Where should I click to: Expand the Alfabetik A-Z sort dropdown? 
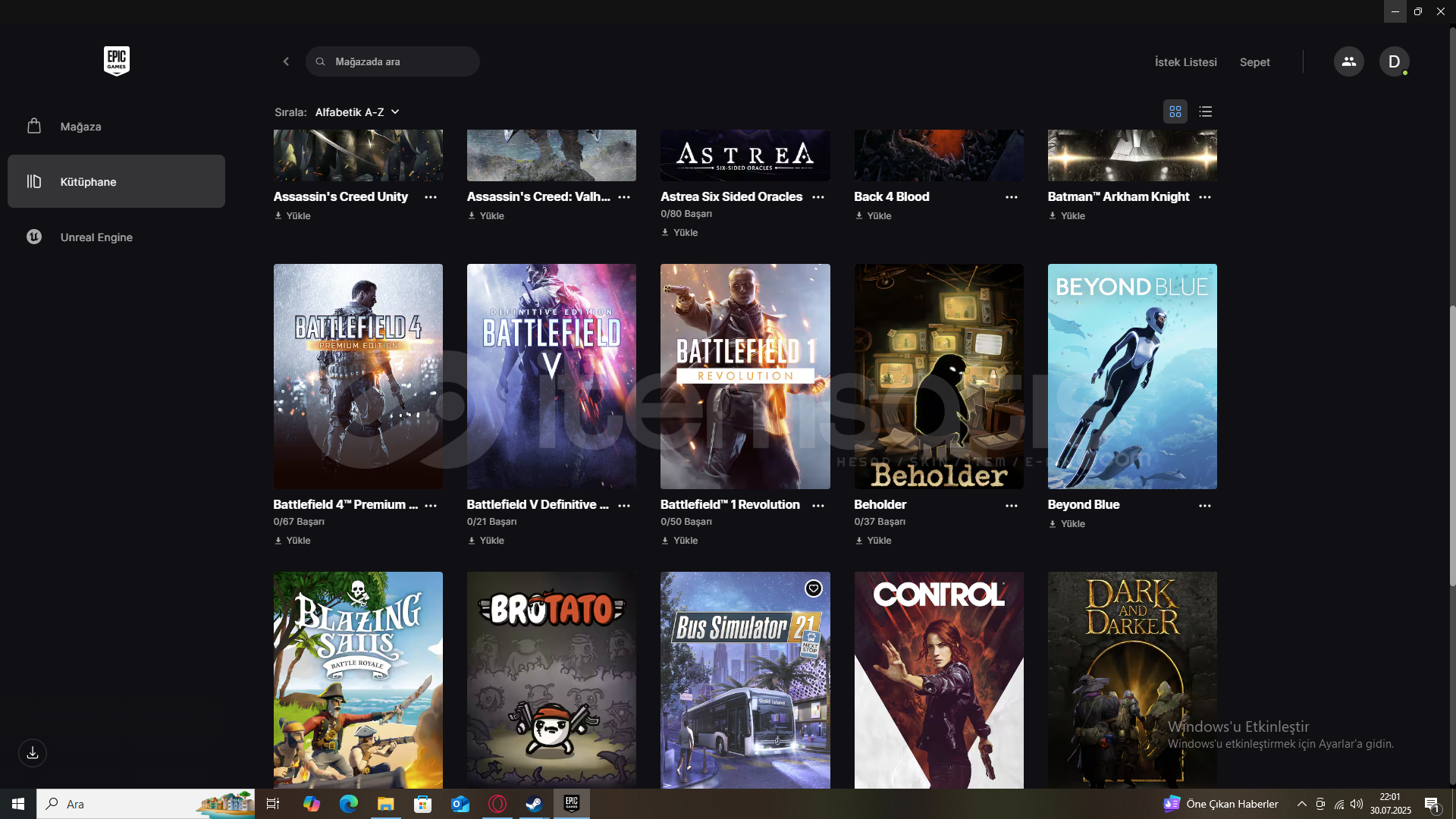pyautogui.click(x=356, y=112)
